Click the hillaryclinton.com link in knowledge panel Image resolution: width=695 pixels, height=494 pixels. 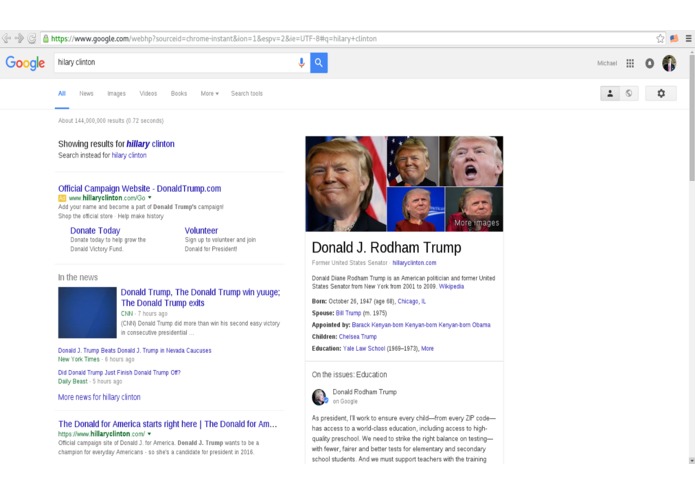click(x=414, y=263)
